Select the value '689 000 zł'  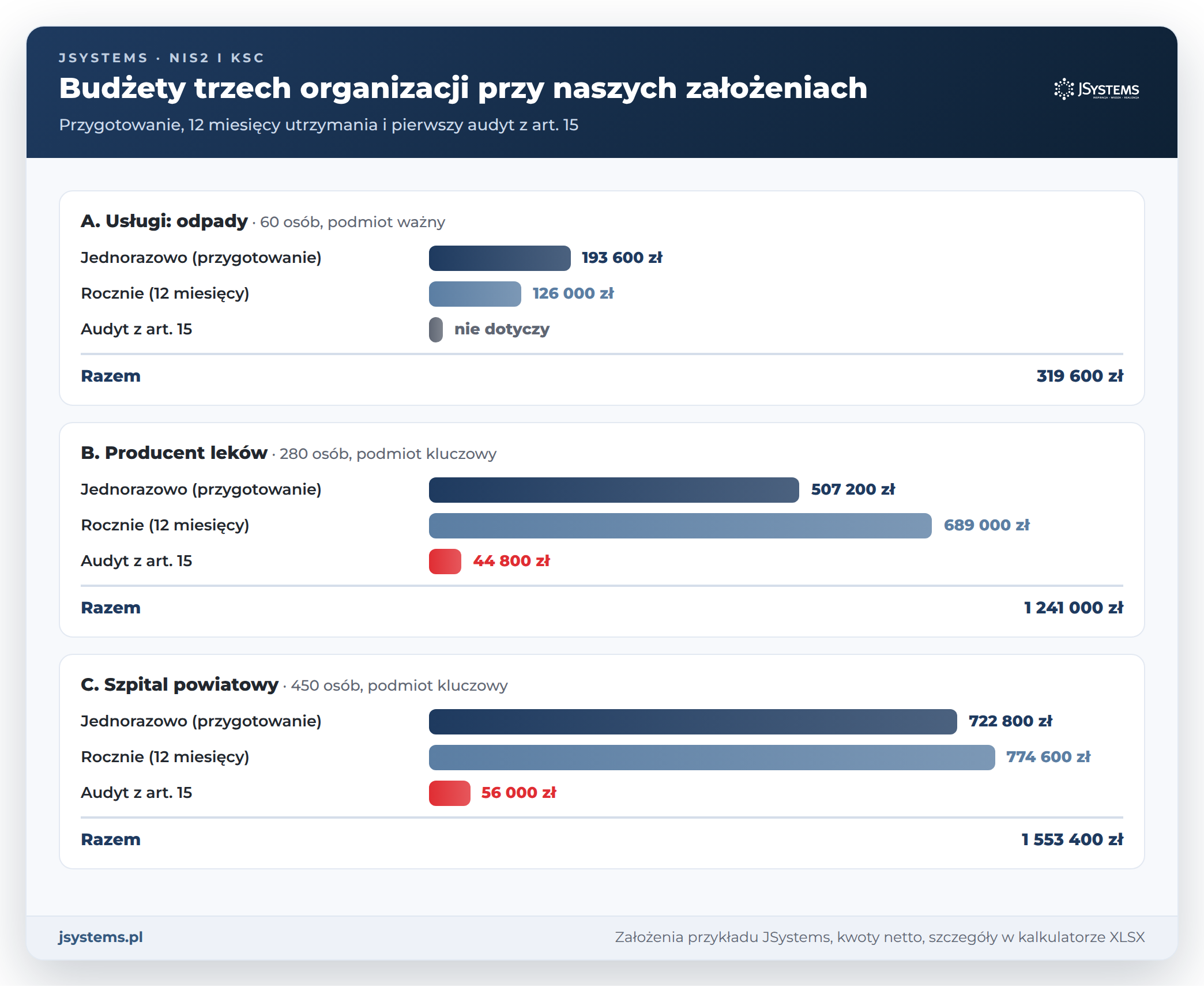coord(987,525)
